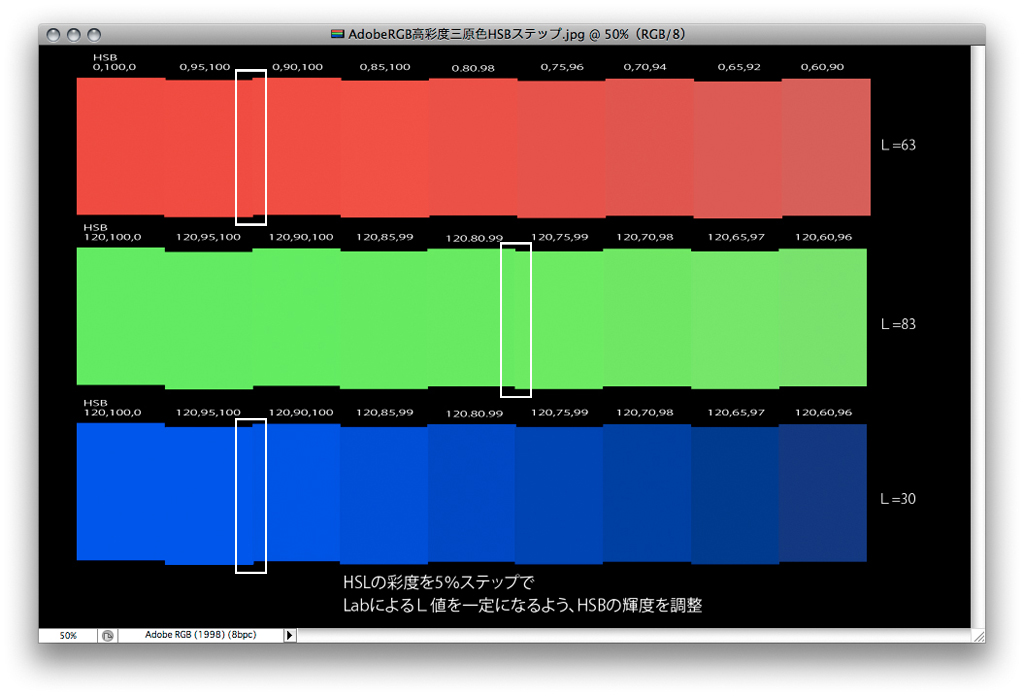
Task: Close the document window with red button
Action: coord(54,35)
